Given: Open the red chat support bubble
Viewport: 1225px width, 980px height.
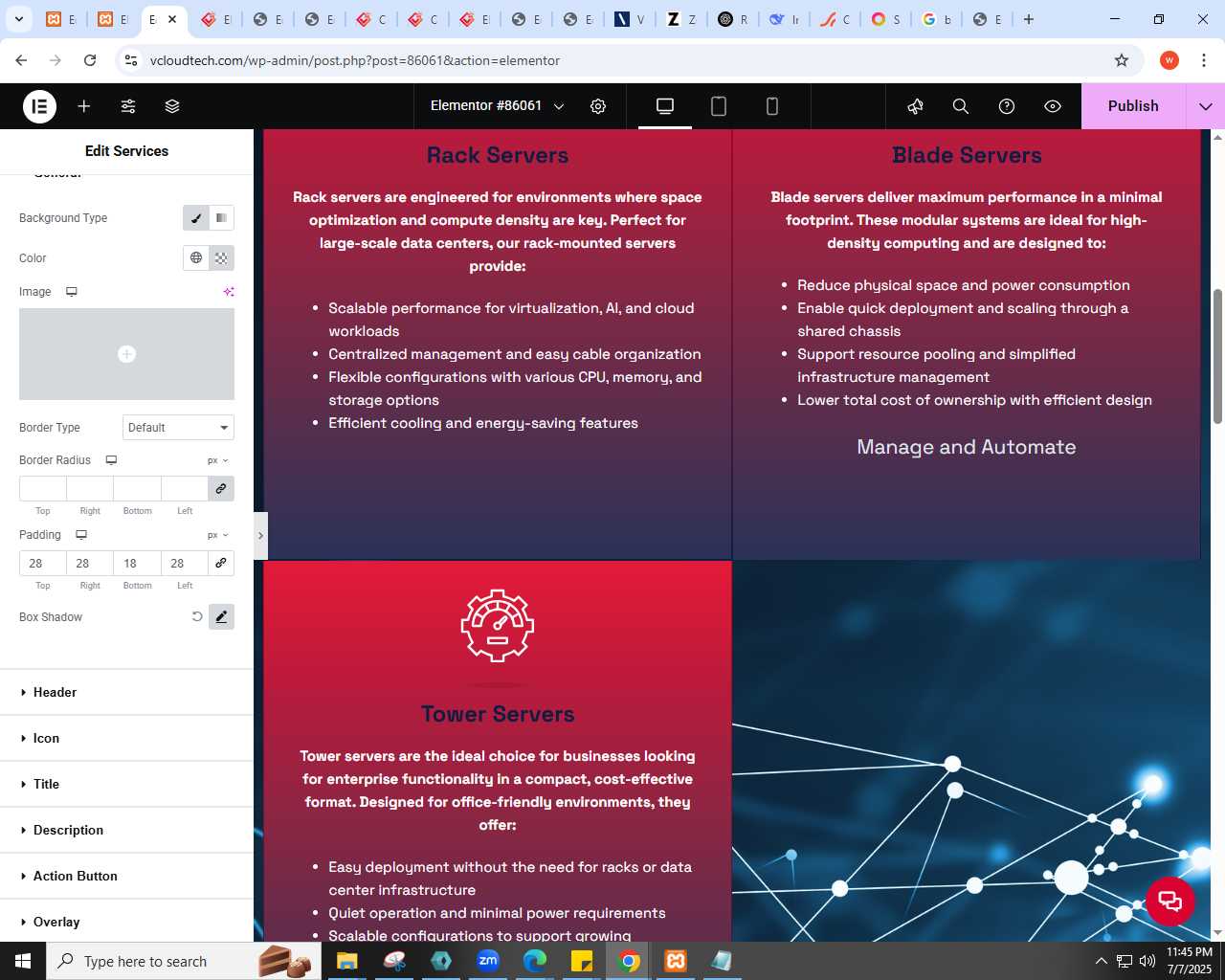Looking at the screenshot, I should pyautogui.click(x=1170, y=901).
